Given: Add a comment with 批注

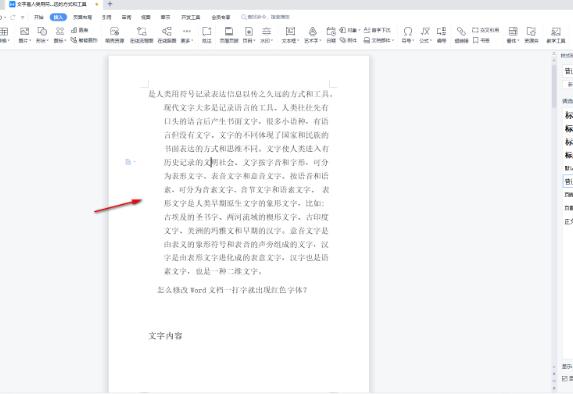Looking at the screenshot, I should coord(206,34).
